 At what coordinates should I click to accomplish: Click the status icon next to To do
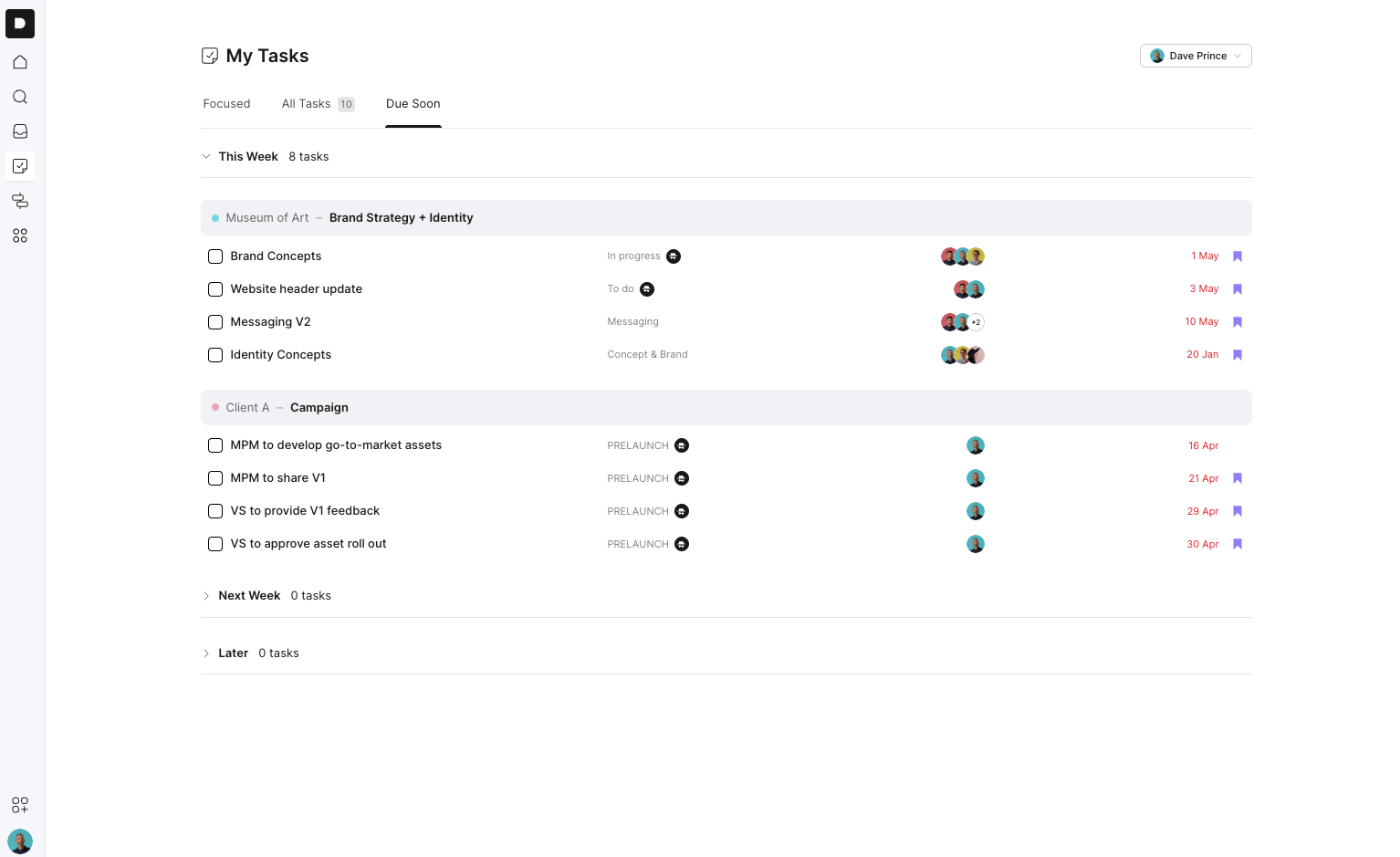click(647, 289)
